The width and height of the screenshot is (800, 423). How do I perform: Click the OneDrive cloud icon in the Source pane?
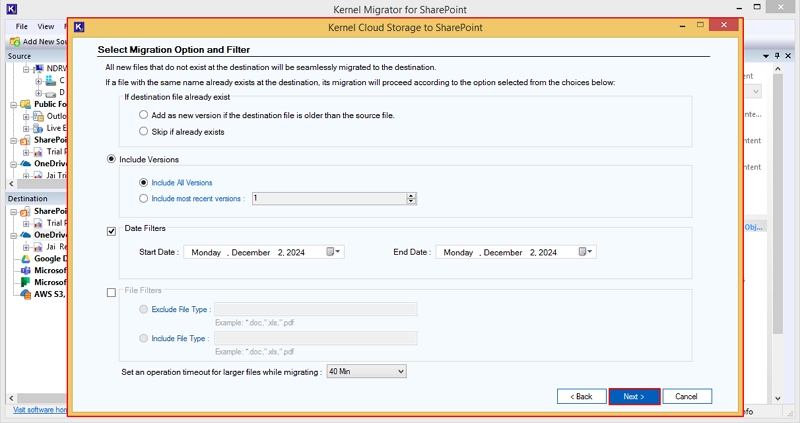pos(26,164)
